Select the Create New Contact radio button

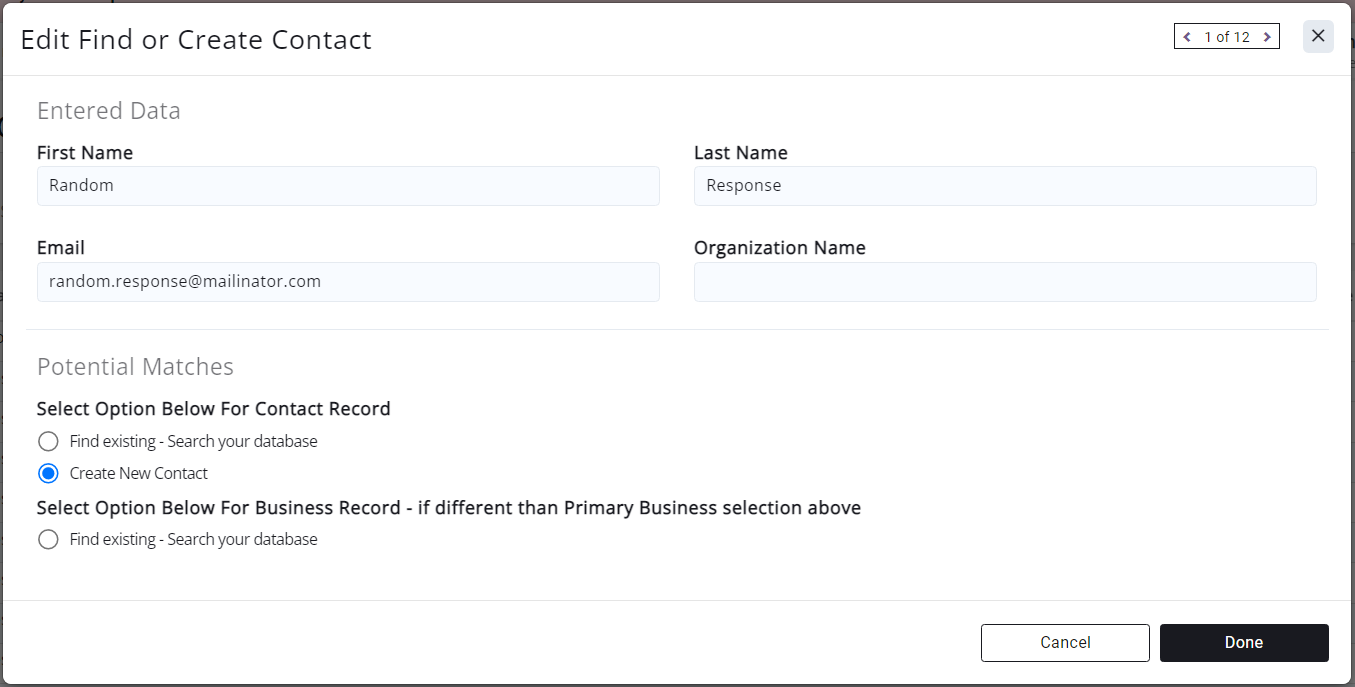[x=48, y=473]
